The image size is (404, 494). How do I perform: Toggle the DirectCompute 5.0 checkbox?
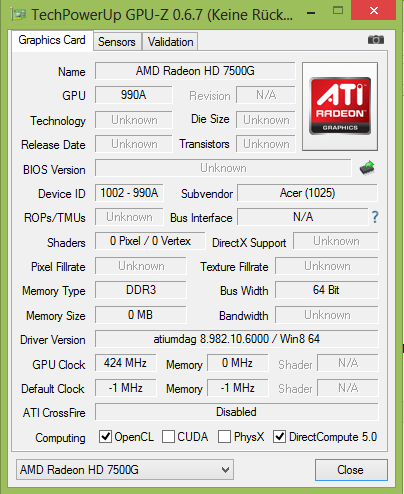coord(279,436)
